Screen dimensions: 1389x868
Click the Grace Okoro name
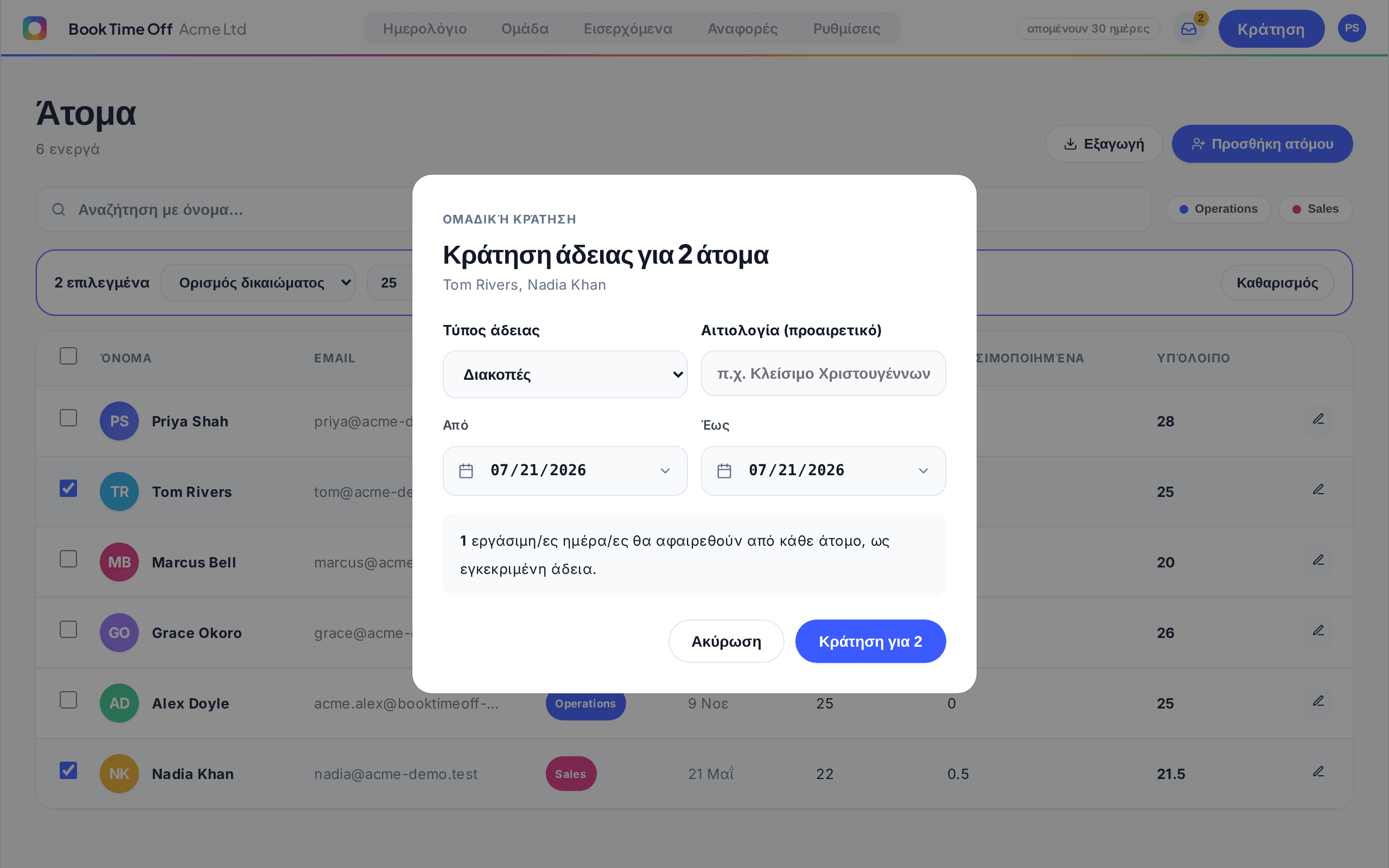(x=197, y=633)
